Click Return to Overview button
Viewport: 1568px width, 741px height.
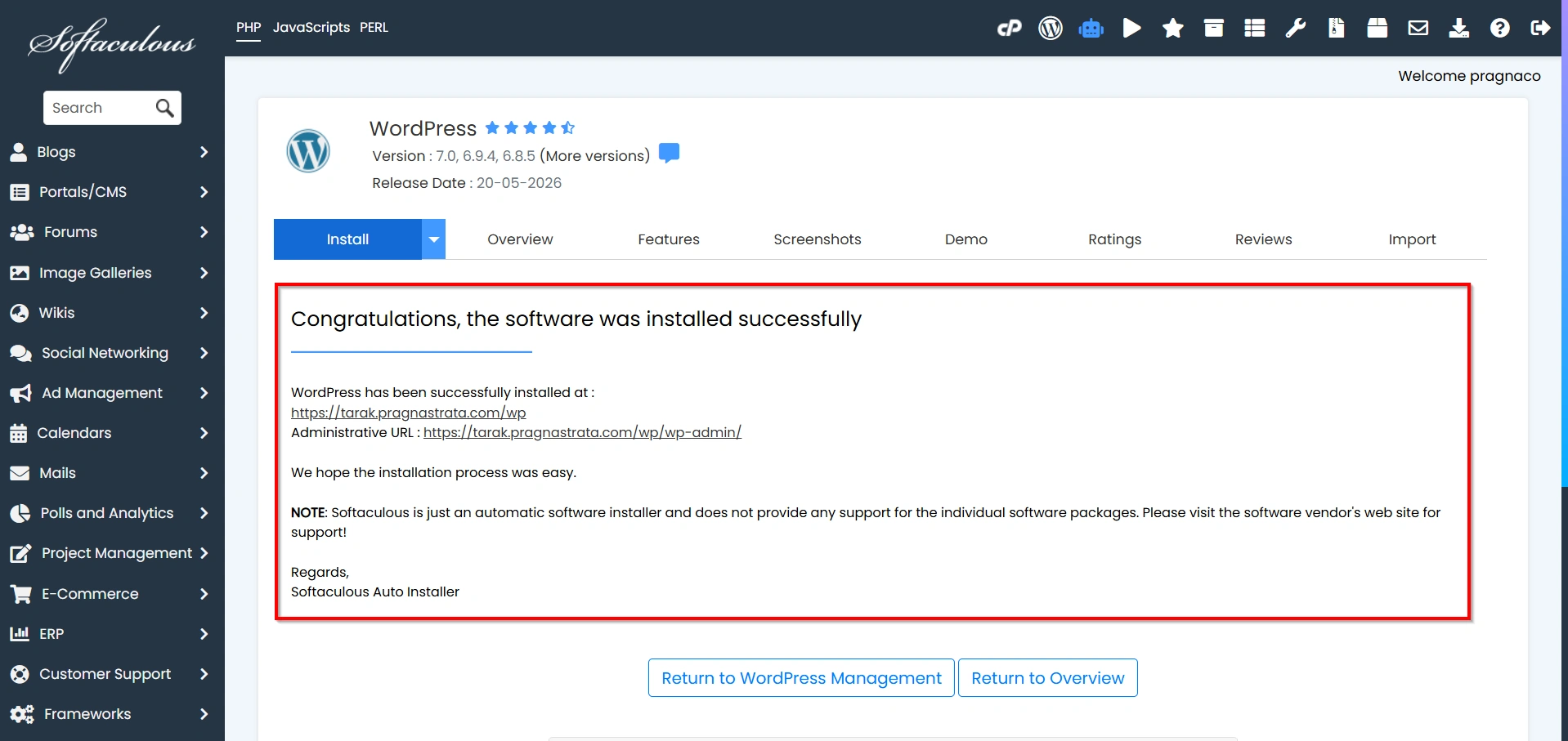1048,678
